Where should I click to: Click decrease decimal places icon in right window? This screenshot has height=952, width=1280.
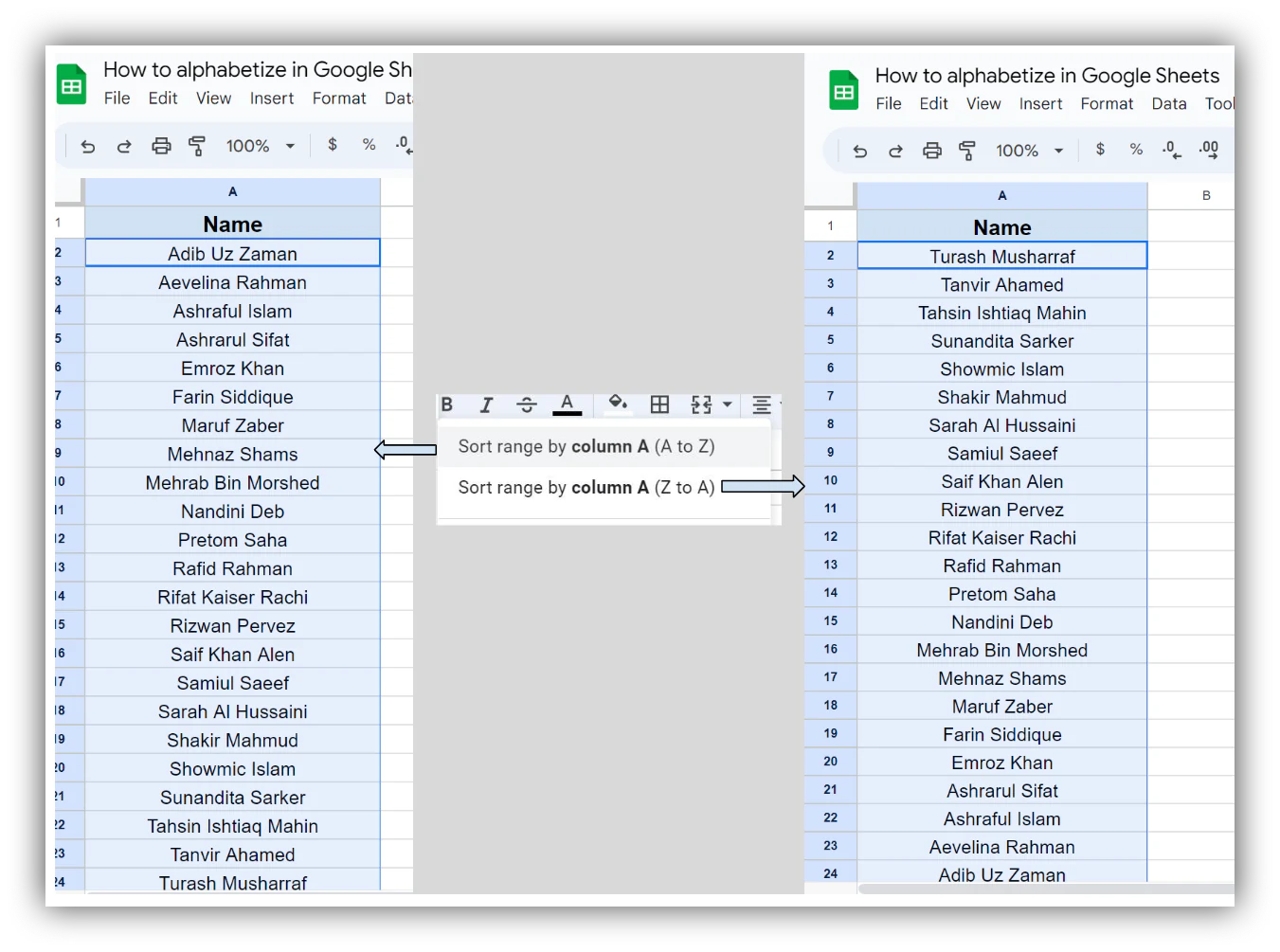[1172, 150]
